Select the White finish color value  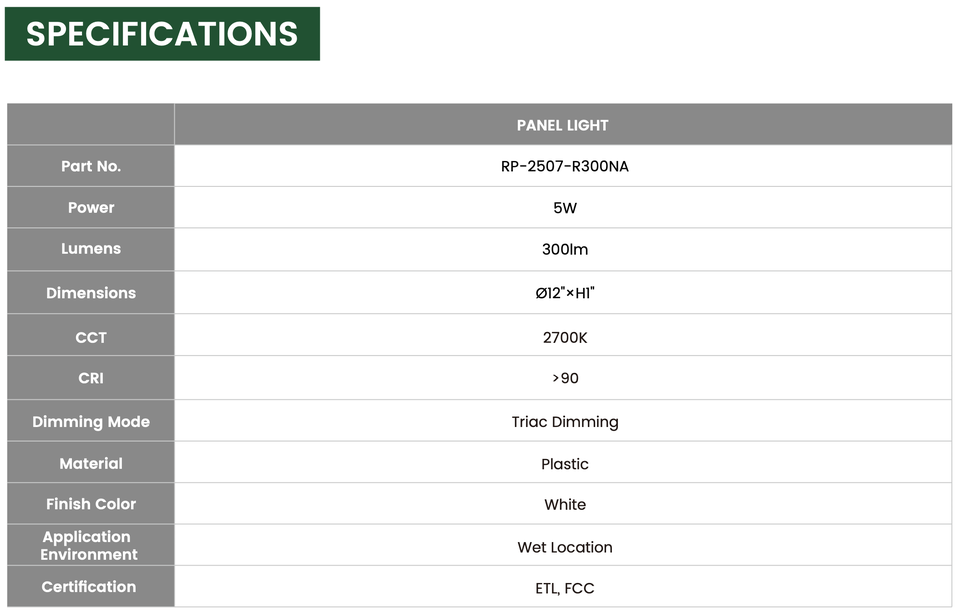564,505
